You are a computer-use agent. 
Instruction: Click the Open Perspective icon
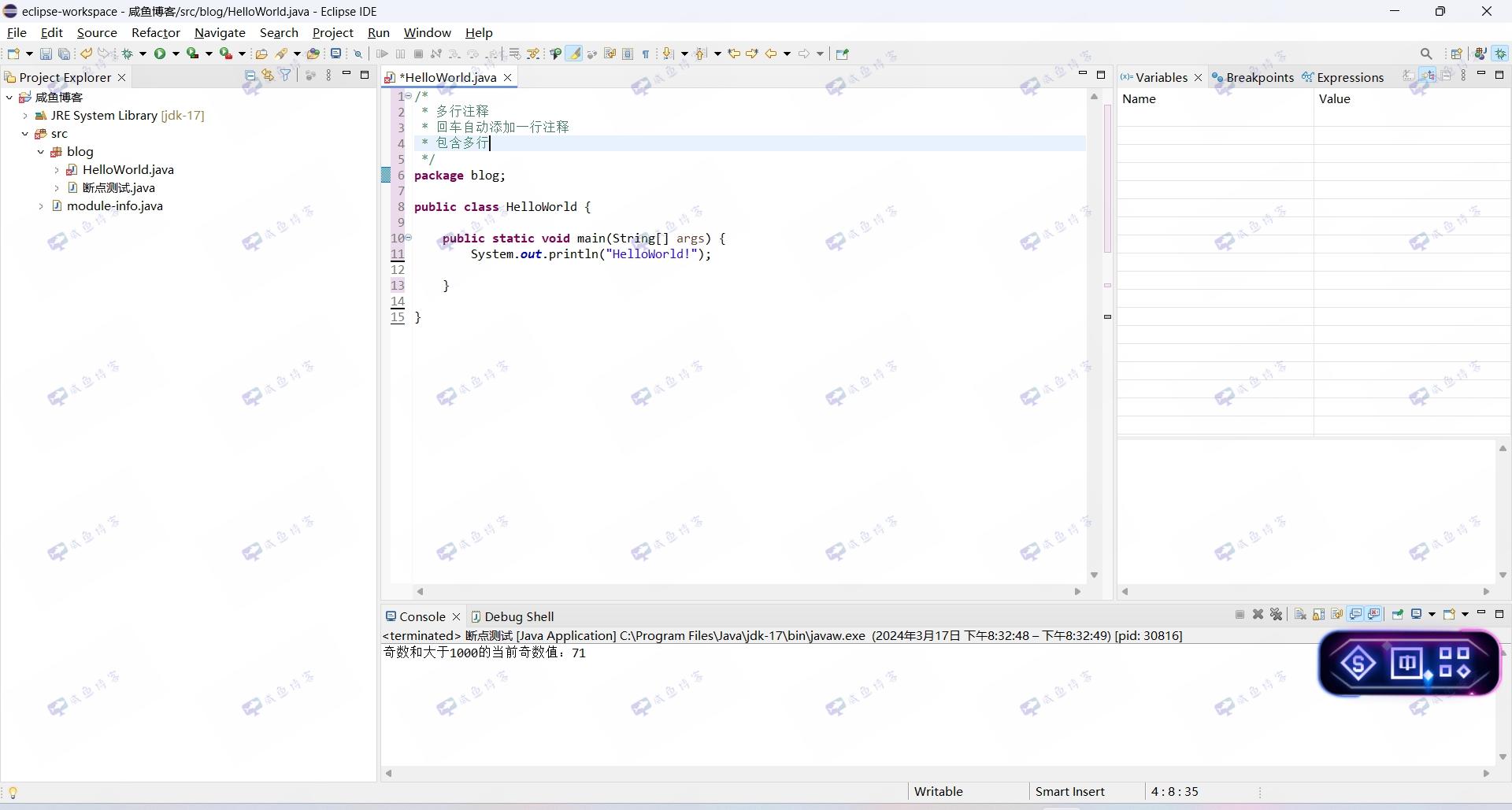pos(1456,54)
